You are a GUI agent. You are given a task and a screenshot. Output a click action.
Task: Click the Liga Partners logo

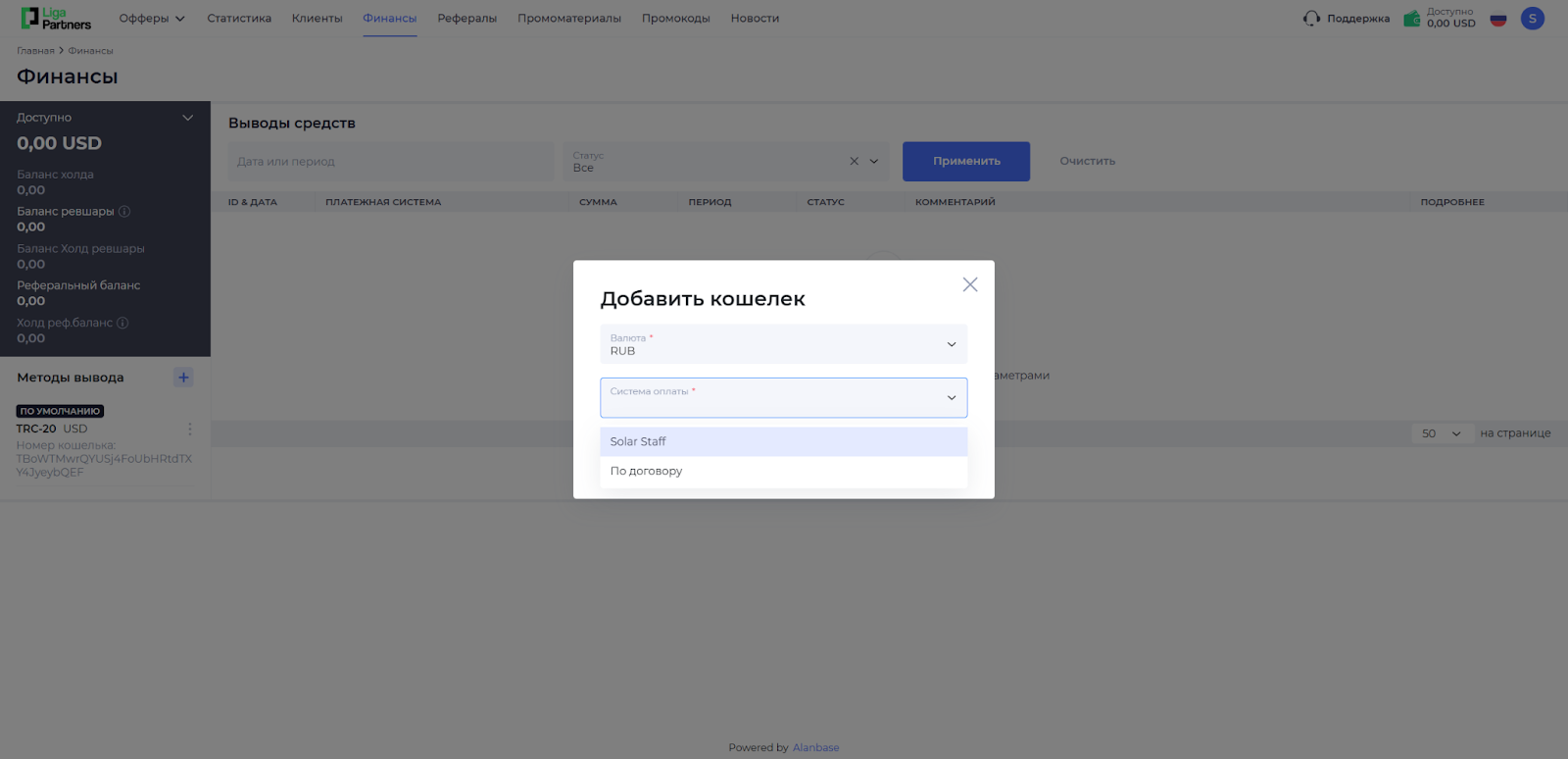coord(56,18)
